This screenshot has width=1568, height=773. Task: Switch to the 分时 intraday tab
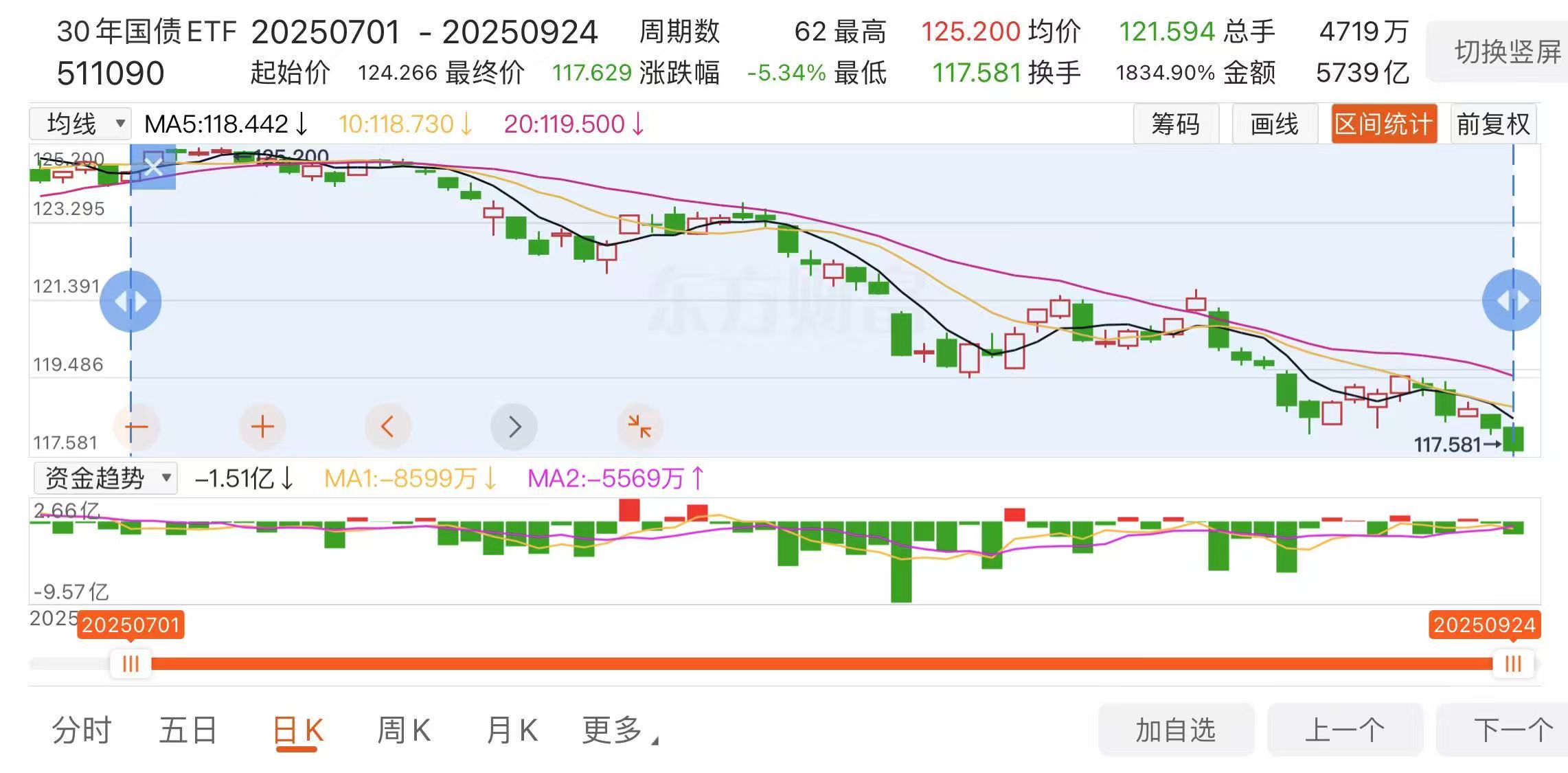(82, 730)
